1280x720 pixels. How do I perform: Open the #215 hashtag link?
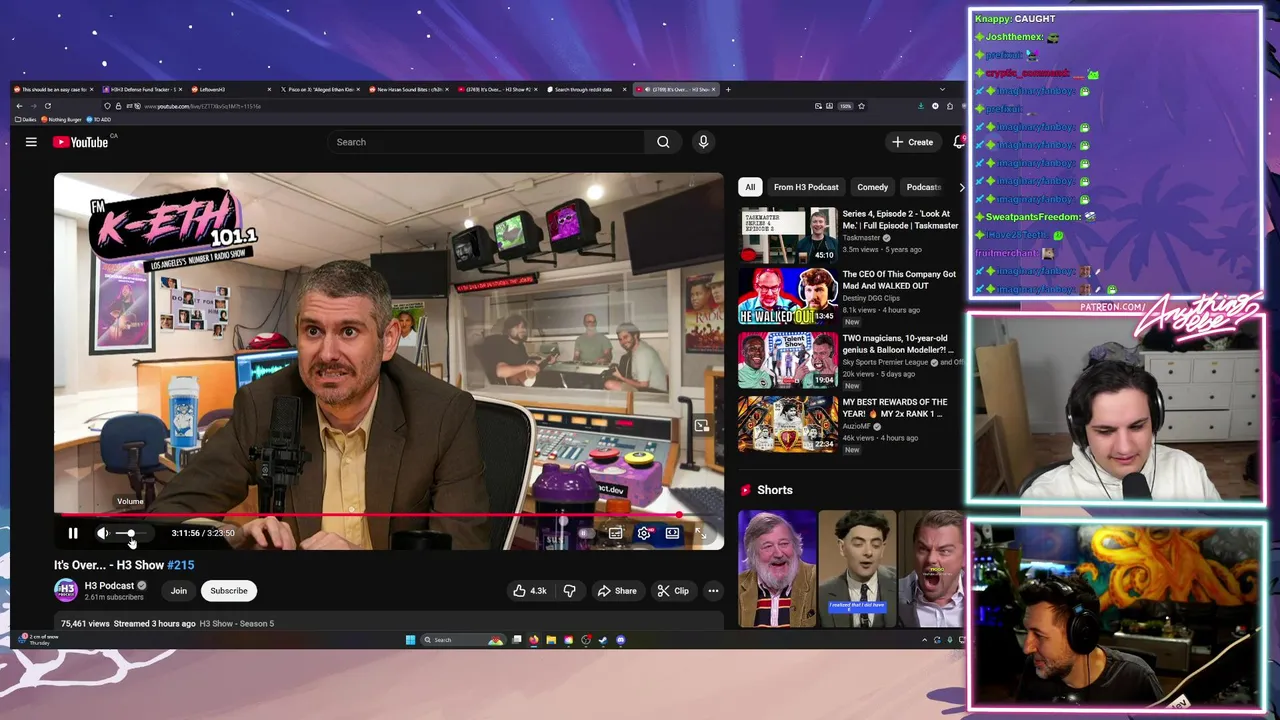coord(181,565)
